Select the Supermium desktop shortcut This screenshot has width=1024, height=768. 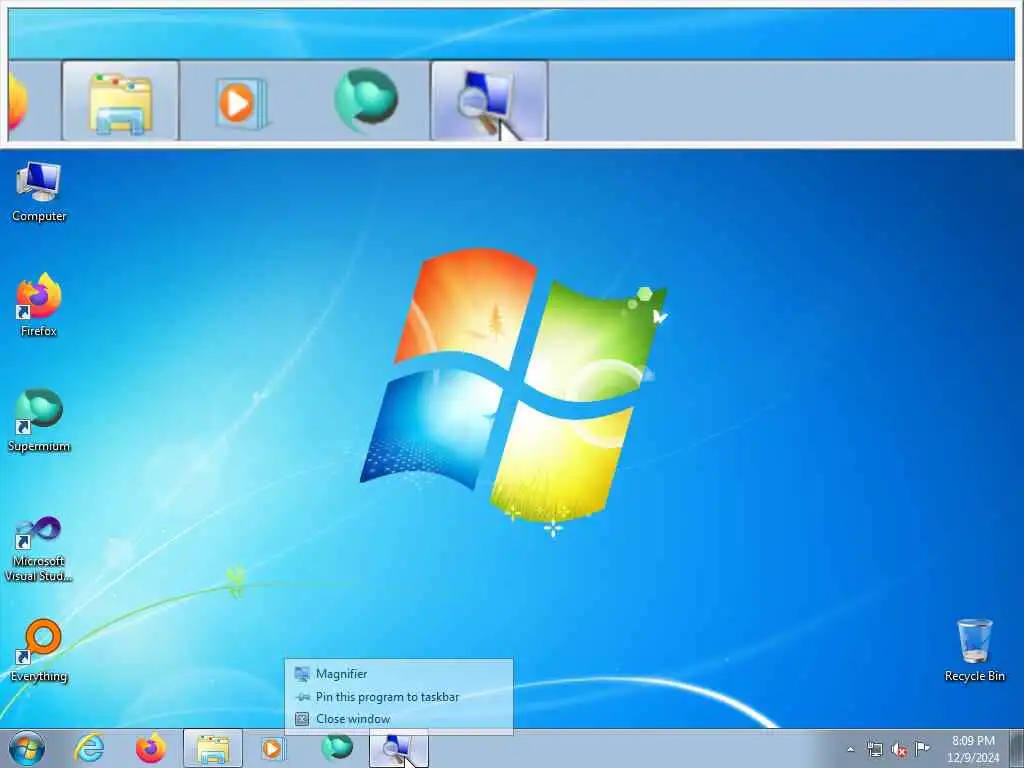(x=39, y=421)
